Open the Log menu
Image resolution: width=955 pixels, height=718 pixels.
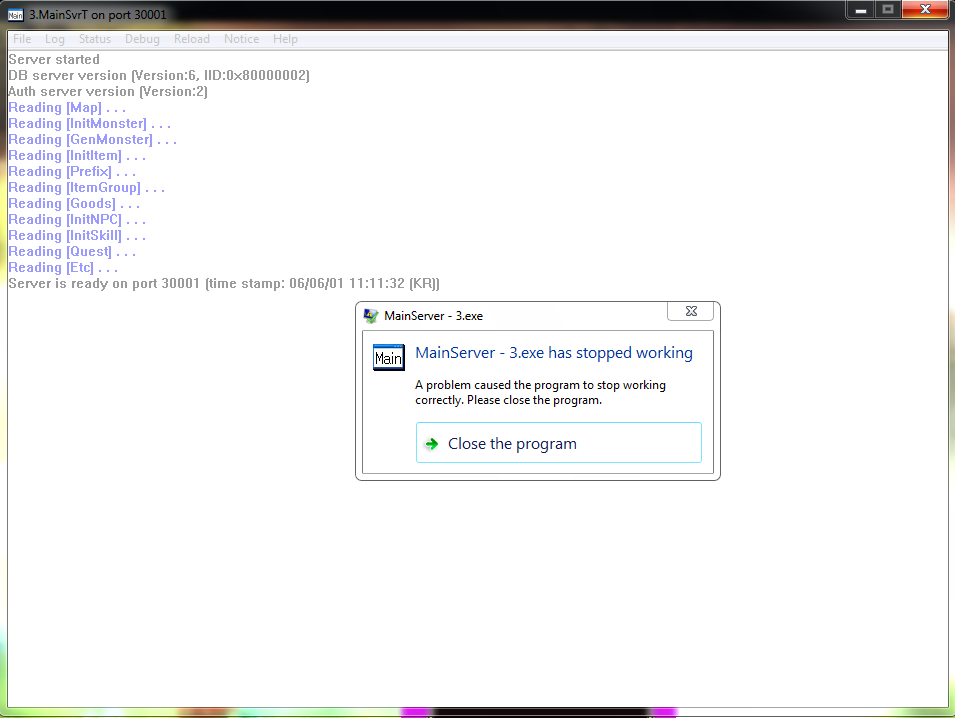(x=55, y=39)
